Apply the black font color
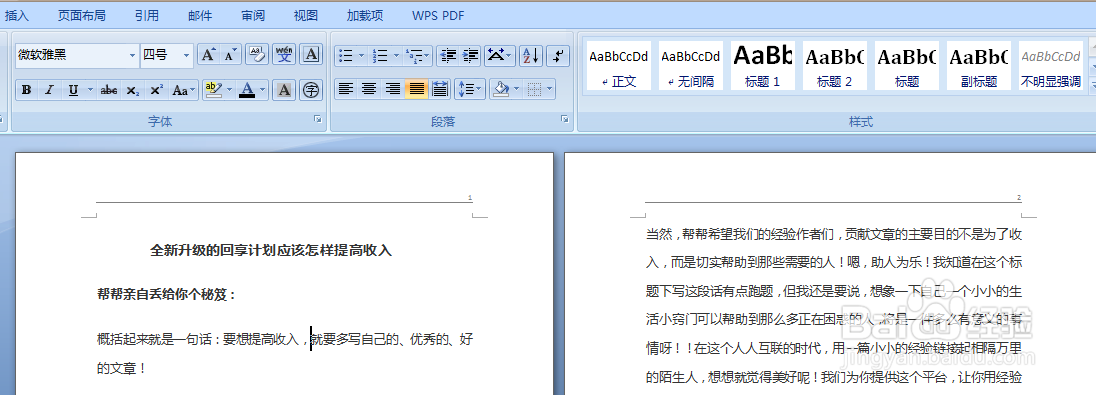Image resolution: width=1096 pixels, height=395 pixels. 247,89
